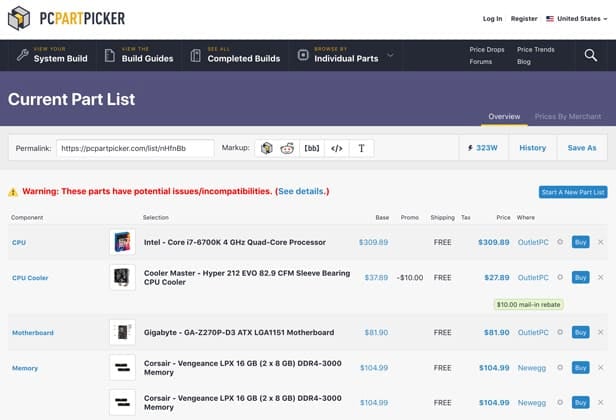
Task: Open the Gigabyte motherboard thumbnail
Action: (123, 332)
